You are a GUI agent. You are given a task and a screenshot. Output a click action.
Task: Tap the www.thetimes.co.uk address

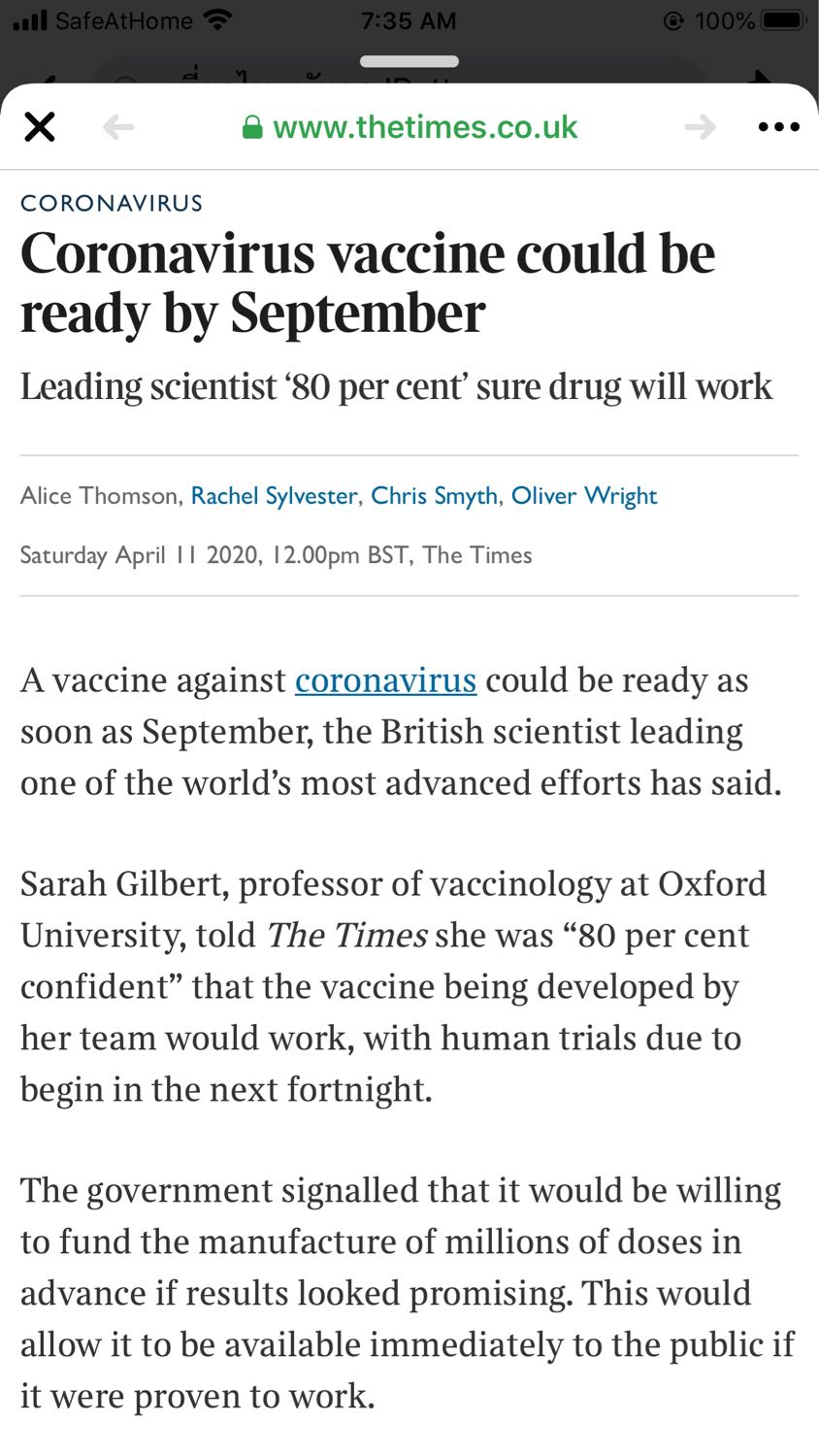tap(425, 127)
